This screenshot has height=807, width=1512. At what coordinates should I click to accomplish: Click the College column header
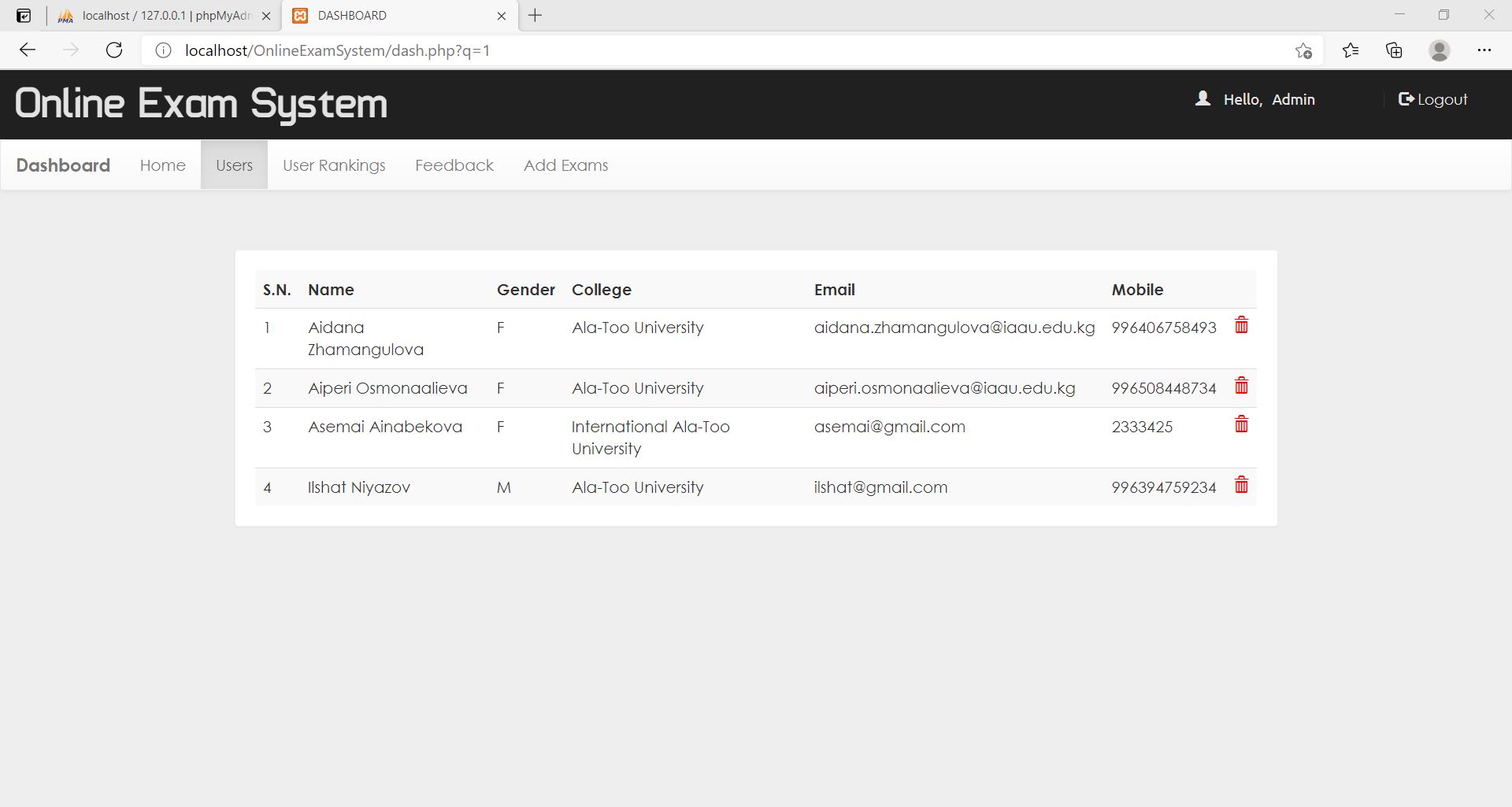[602, 290]
